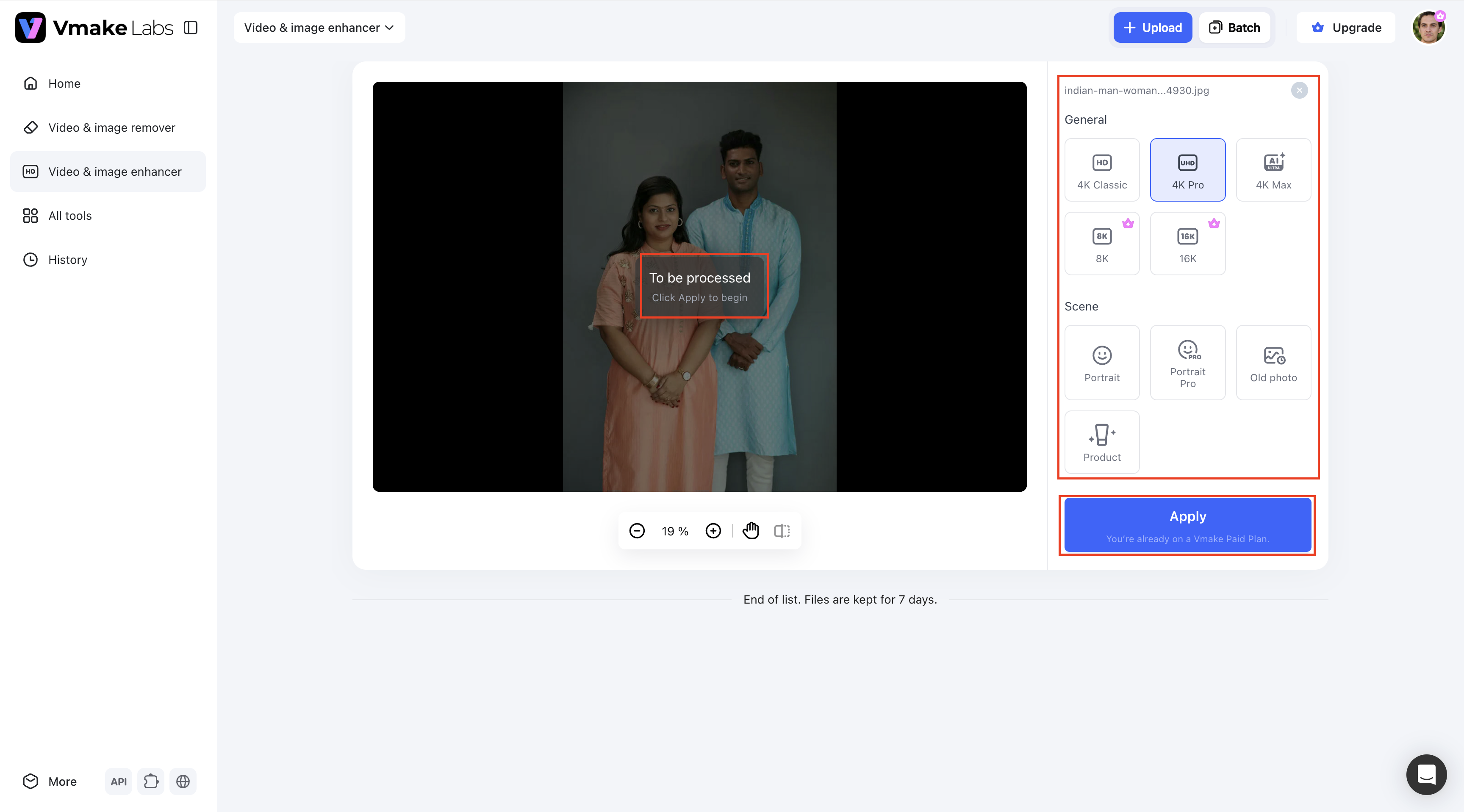
Task: Open Video & image remover tool
Action: 108,127
